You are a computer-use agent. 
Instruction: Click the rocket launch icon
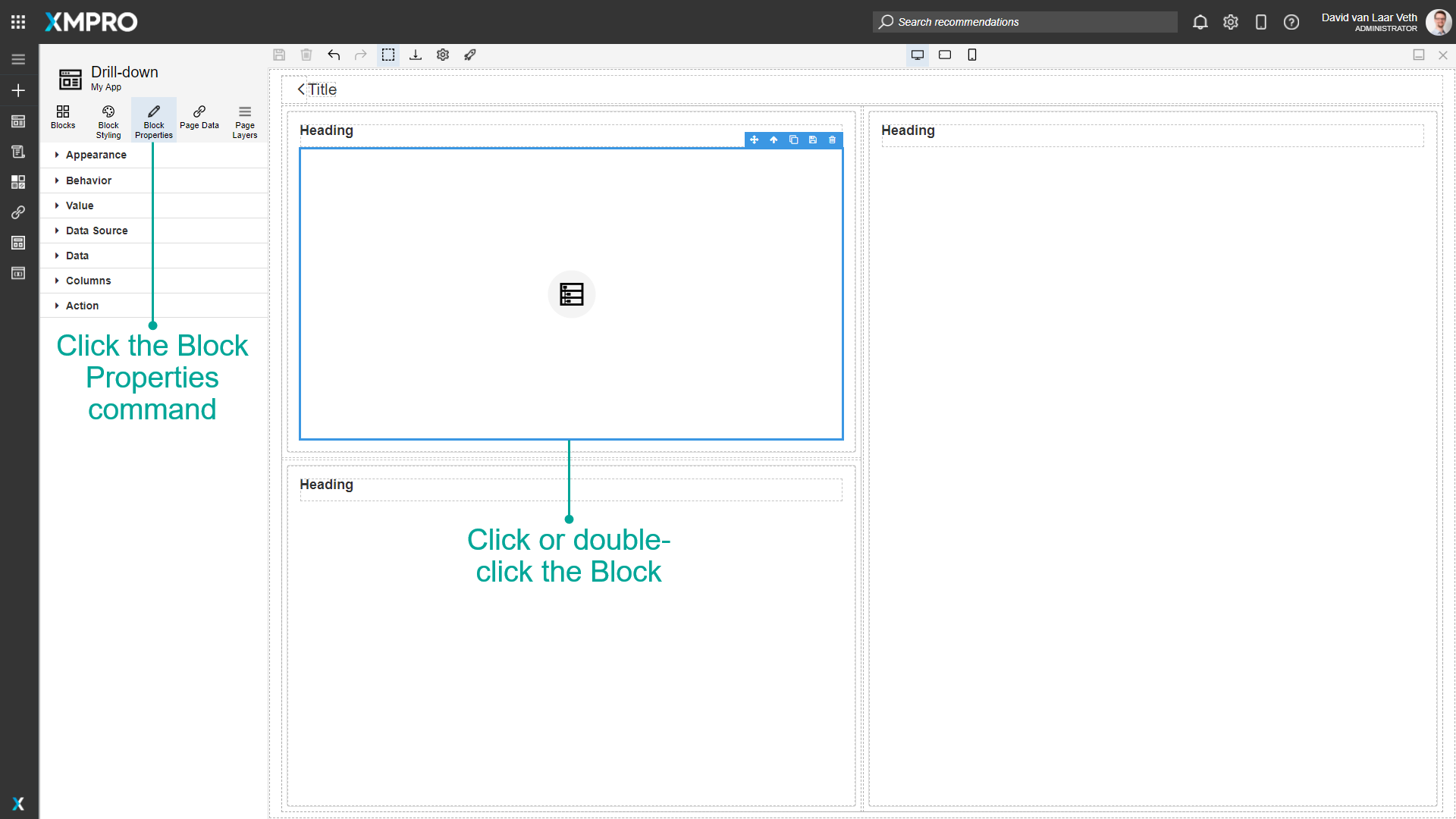[x=470, y=55]
